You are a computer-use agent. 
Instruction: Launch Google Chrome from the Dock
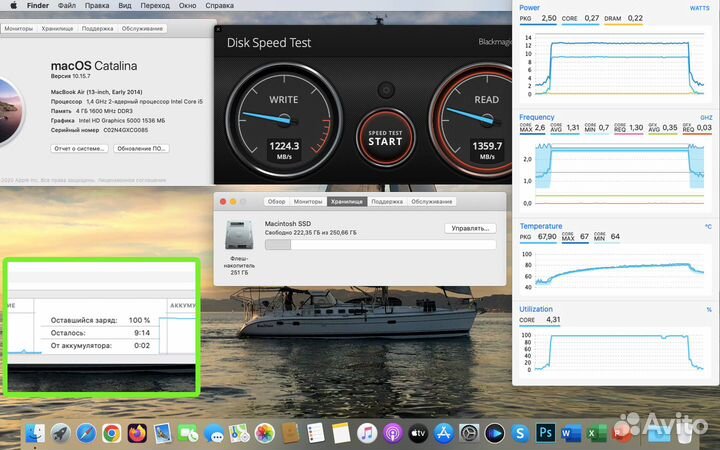[112, 433]
